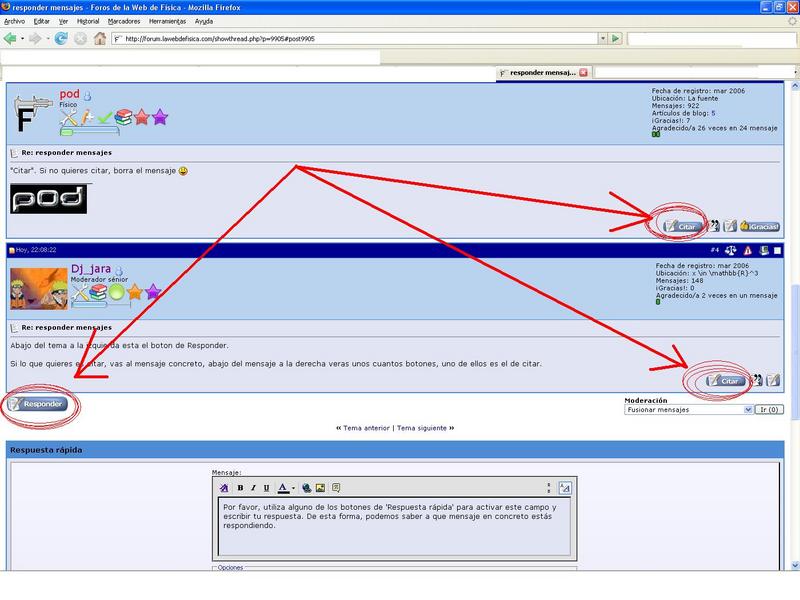Click the Tema anterior link
The image size is (800, 600).
pyautogui.click(x=366, y=428)
